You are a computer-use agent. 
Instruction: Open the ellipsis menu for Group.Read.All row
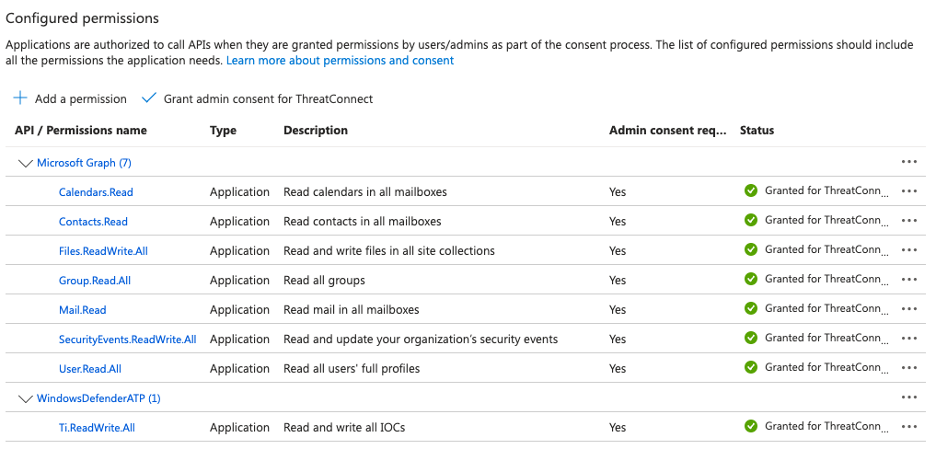[x=909, y=279]
